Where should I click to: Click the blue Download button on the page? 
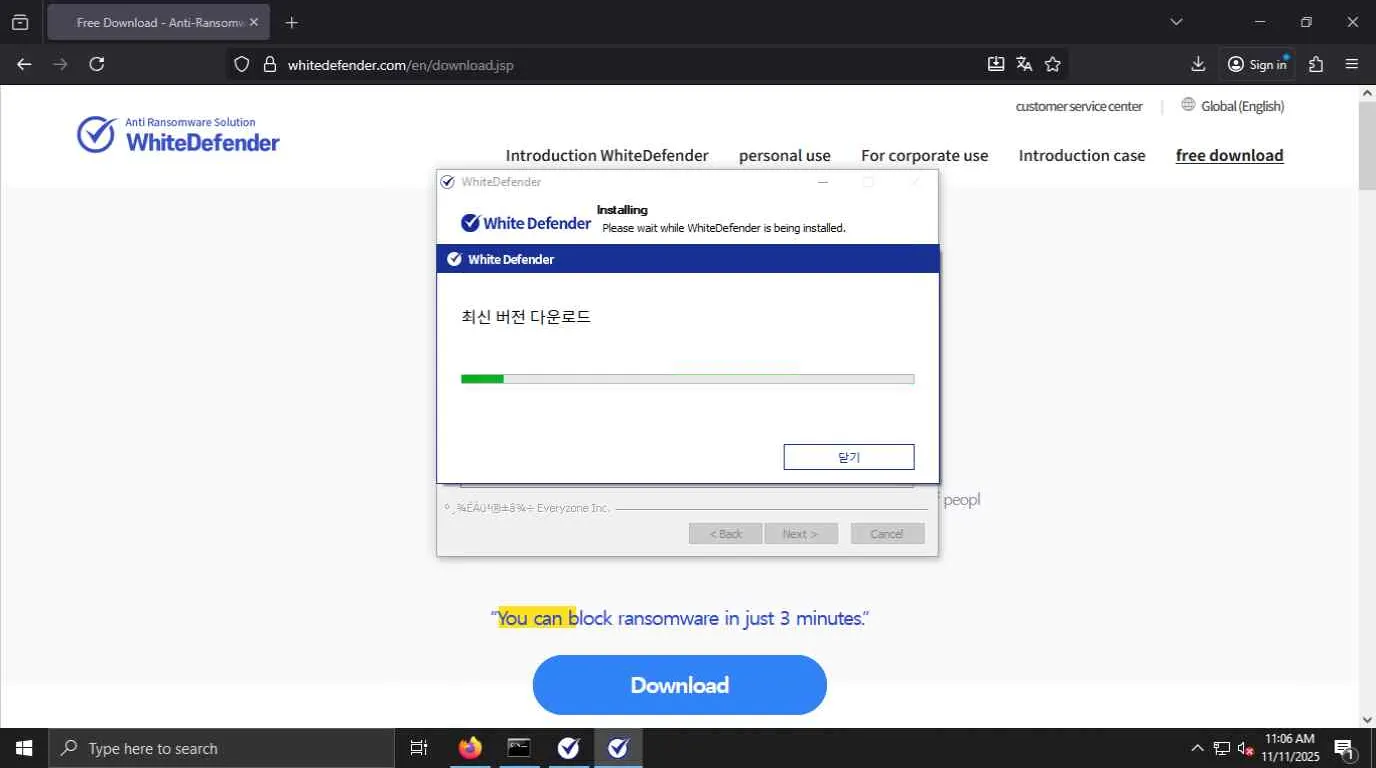click(680, 685)
